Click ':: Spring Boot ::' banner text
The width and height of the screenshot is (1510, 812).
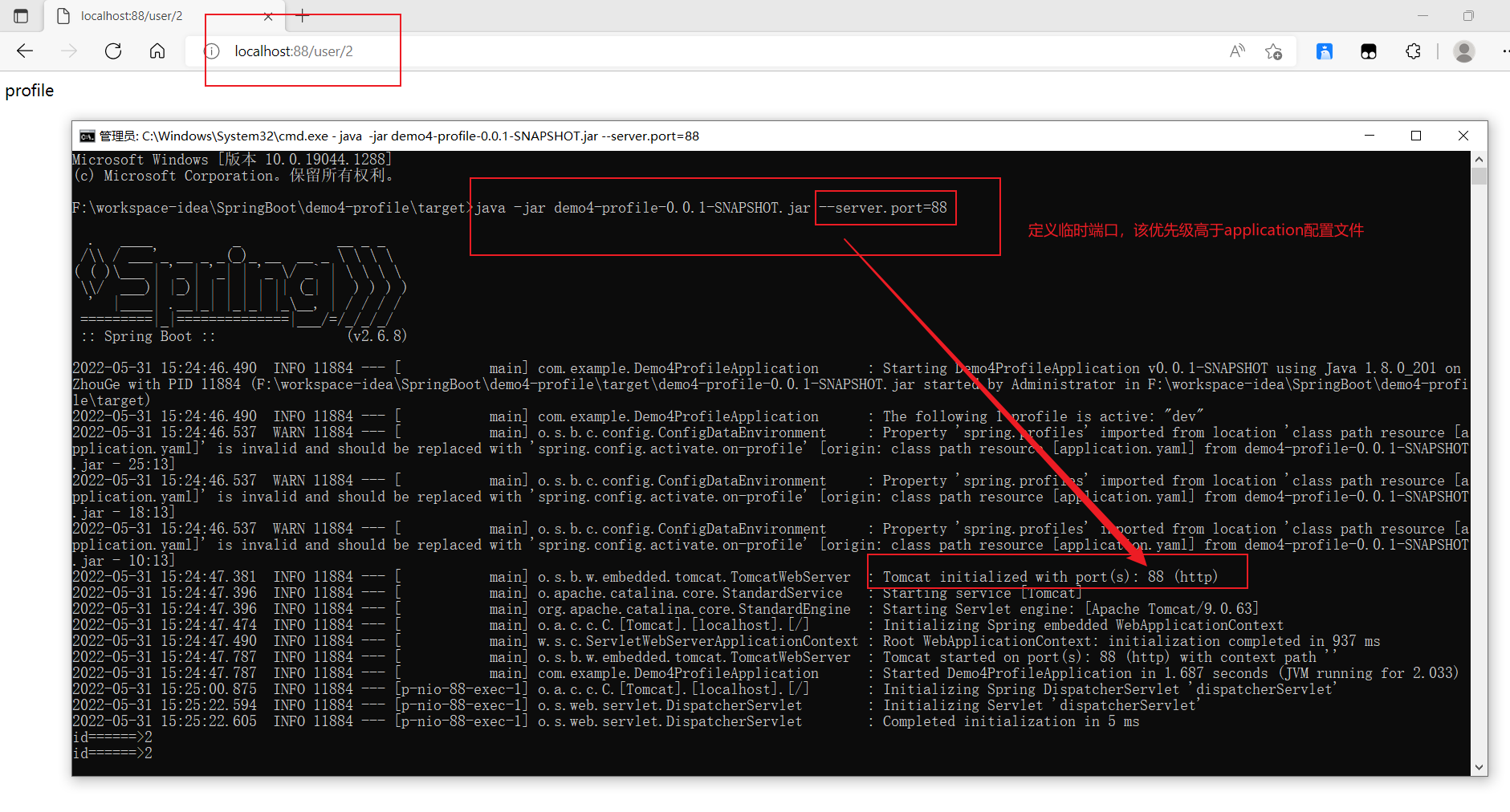pyautogui.click(x=149, y=336)
